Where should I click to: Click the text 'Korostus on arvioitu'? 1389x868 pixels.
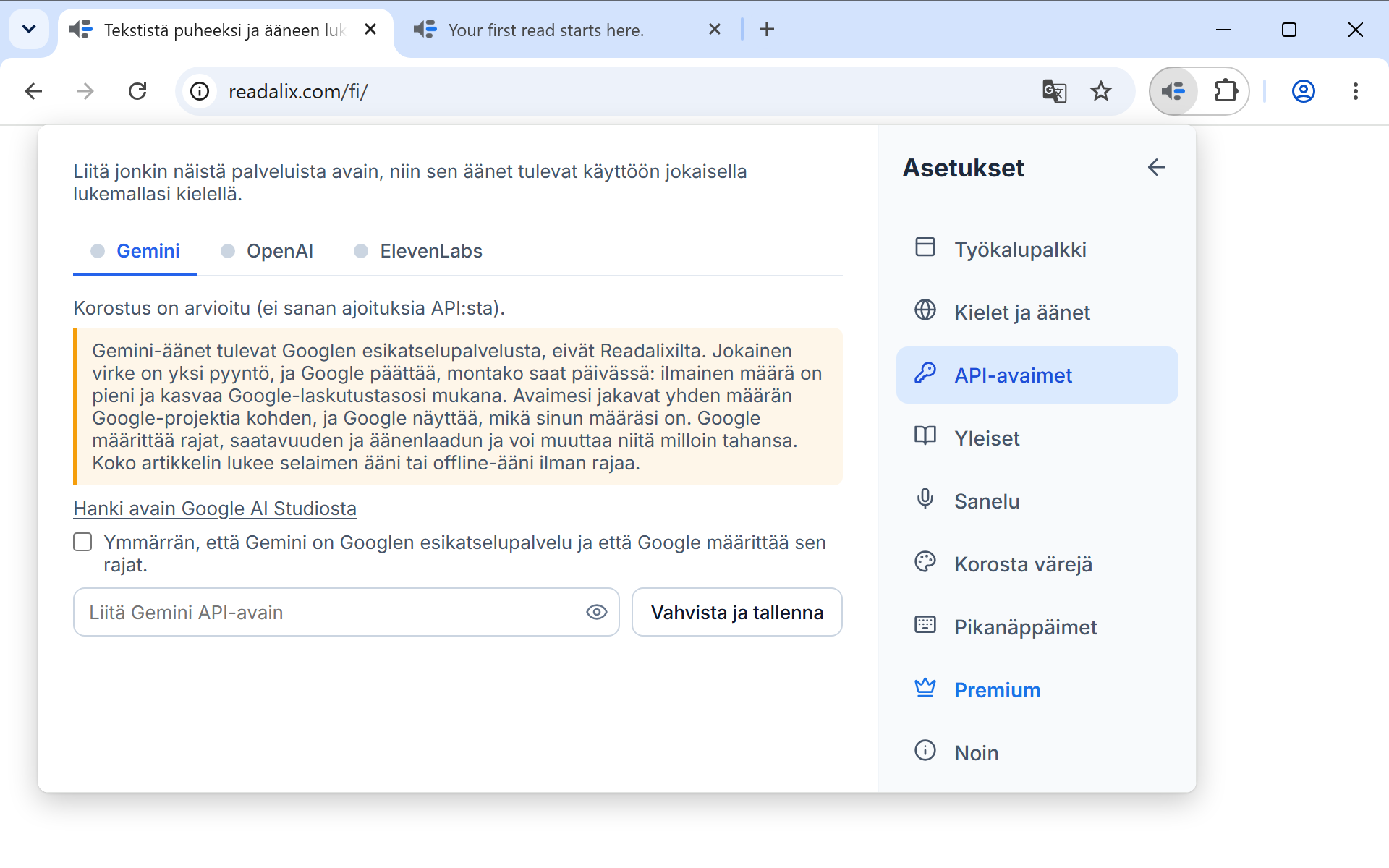point(161,308)
